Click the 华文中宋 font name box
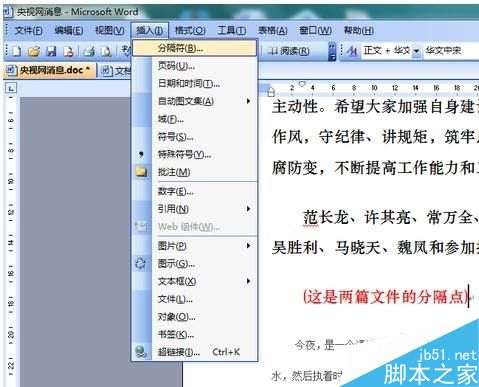The height and width of the screenshot is (387, 479). pos(451,51)
